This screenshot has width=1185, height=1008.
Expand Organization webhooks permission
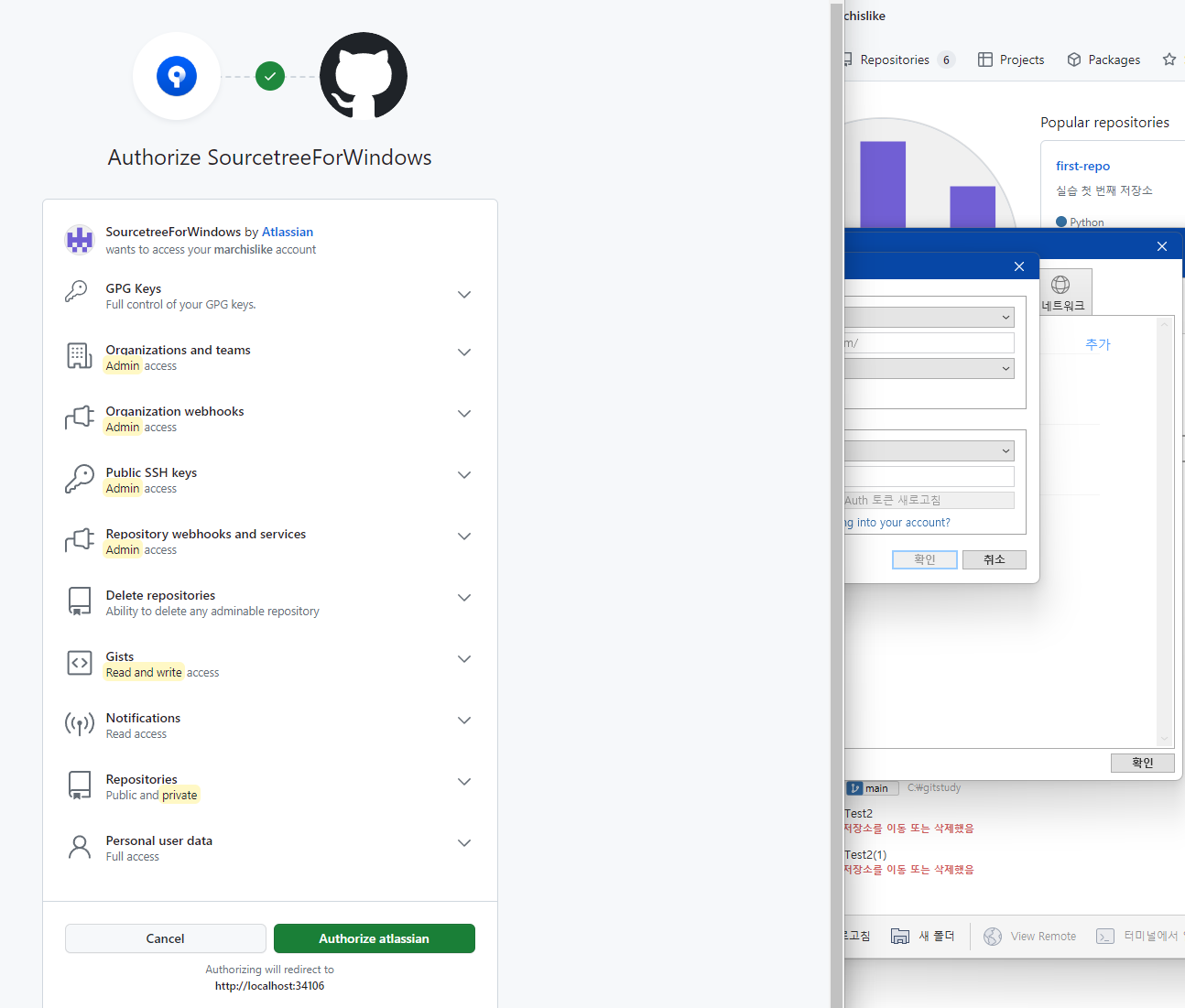(464, 414)
